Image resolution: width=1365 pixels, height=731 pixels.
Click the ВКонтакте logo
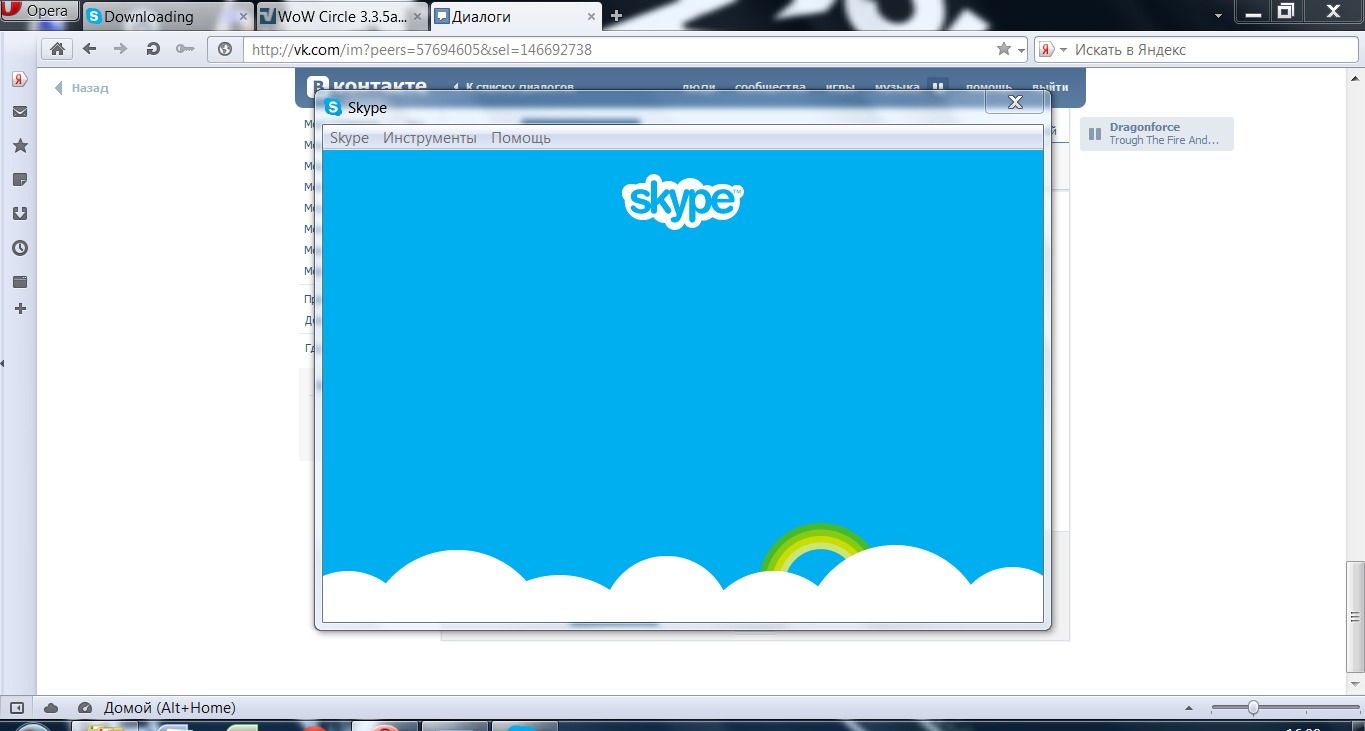tap(367, 86)
